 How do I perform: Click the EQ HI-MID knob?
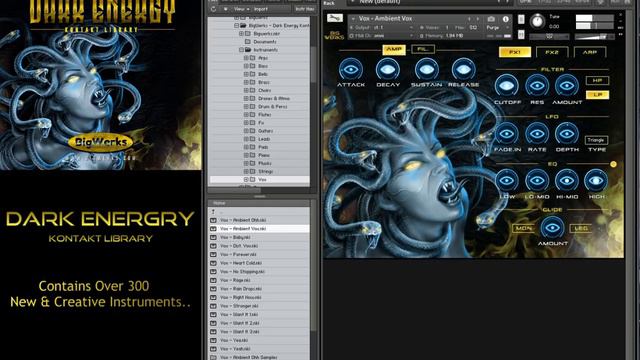coord(567,180)
